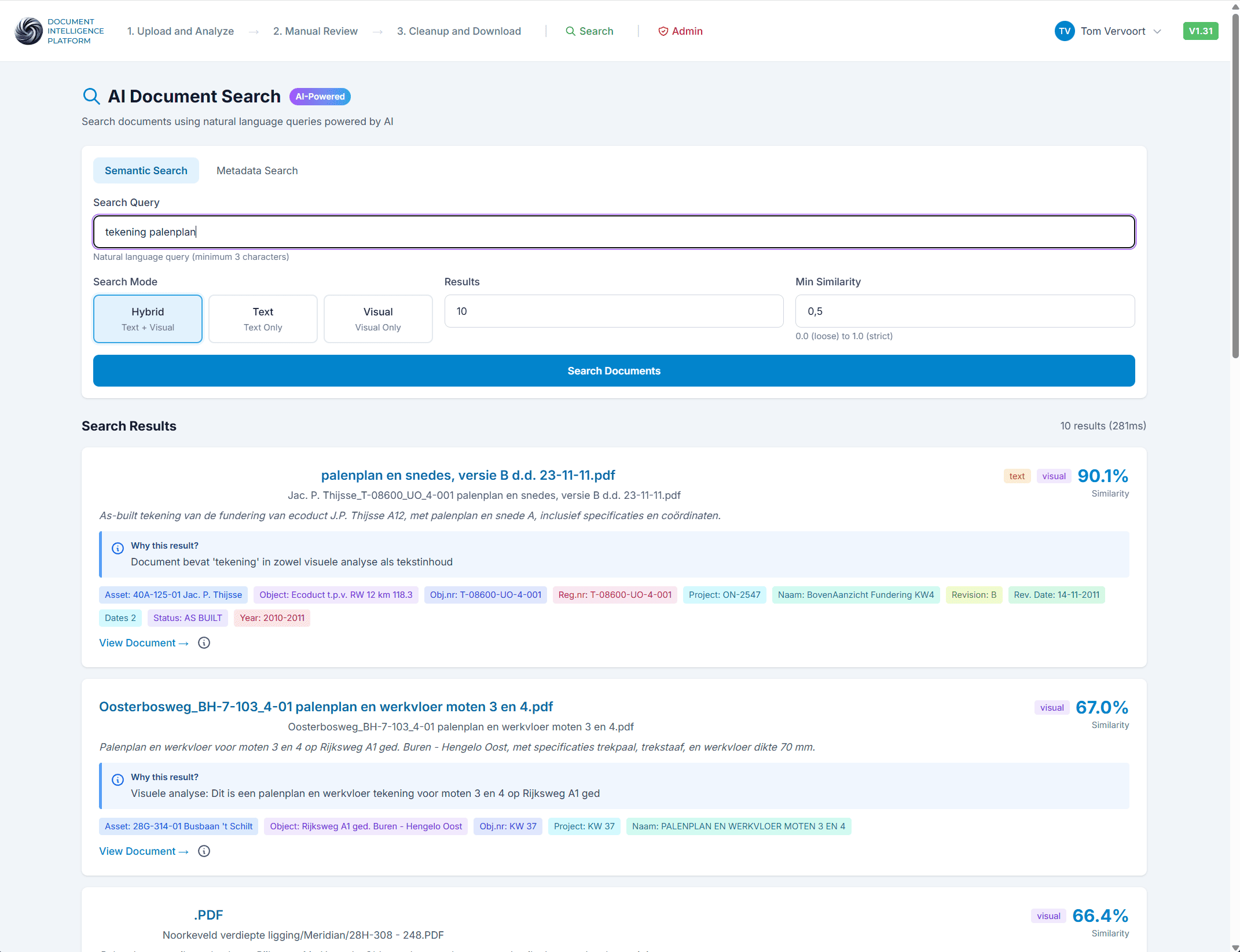
Task: Click the info icon beside 'Why this result?' on palenplan result
Action: (x=118, y=548)
